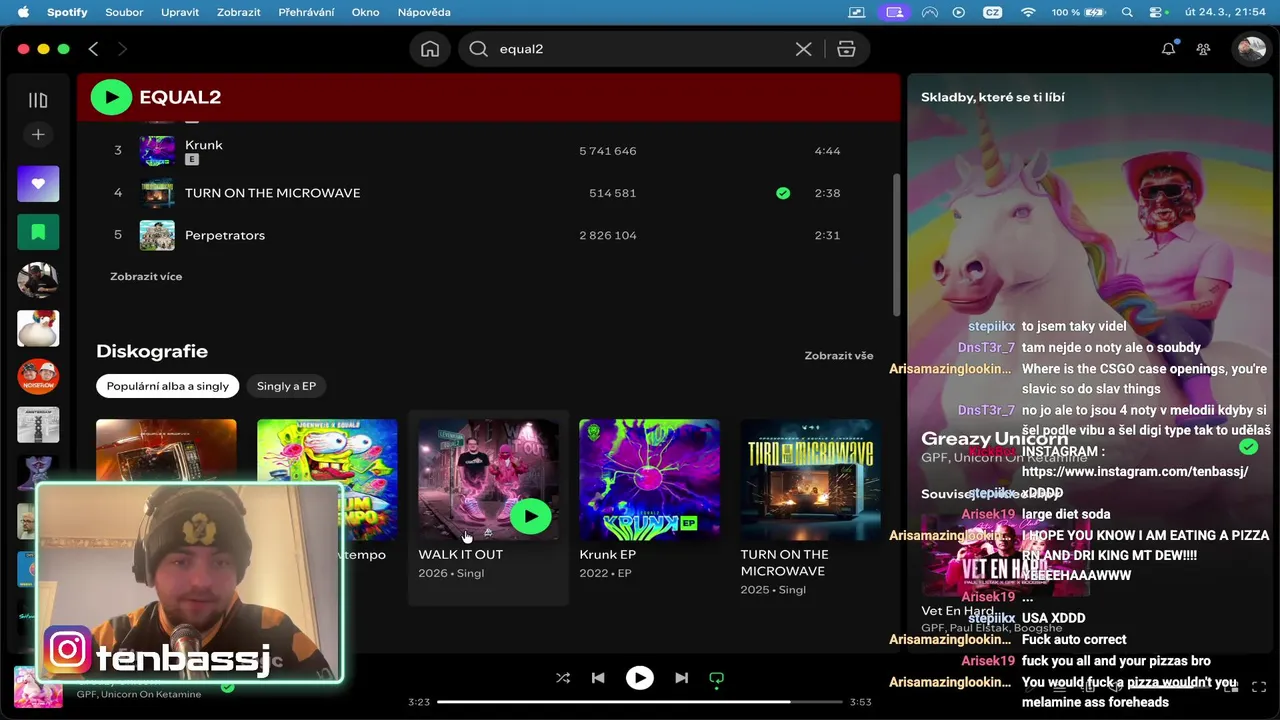The width and height of the screenshot is (1280, 720).
Task: Open the Zobrazit menu
Action: [x=238, y=12]
